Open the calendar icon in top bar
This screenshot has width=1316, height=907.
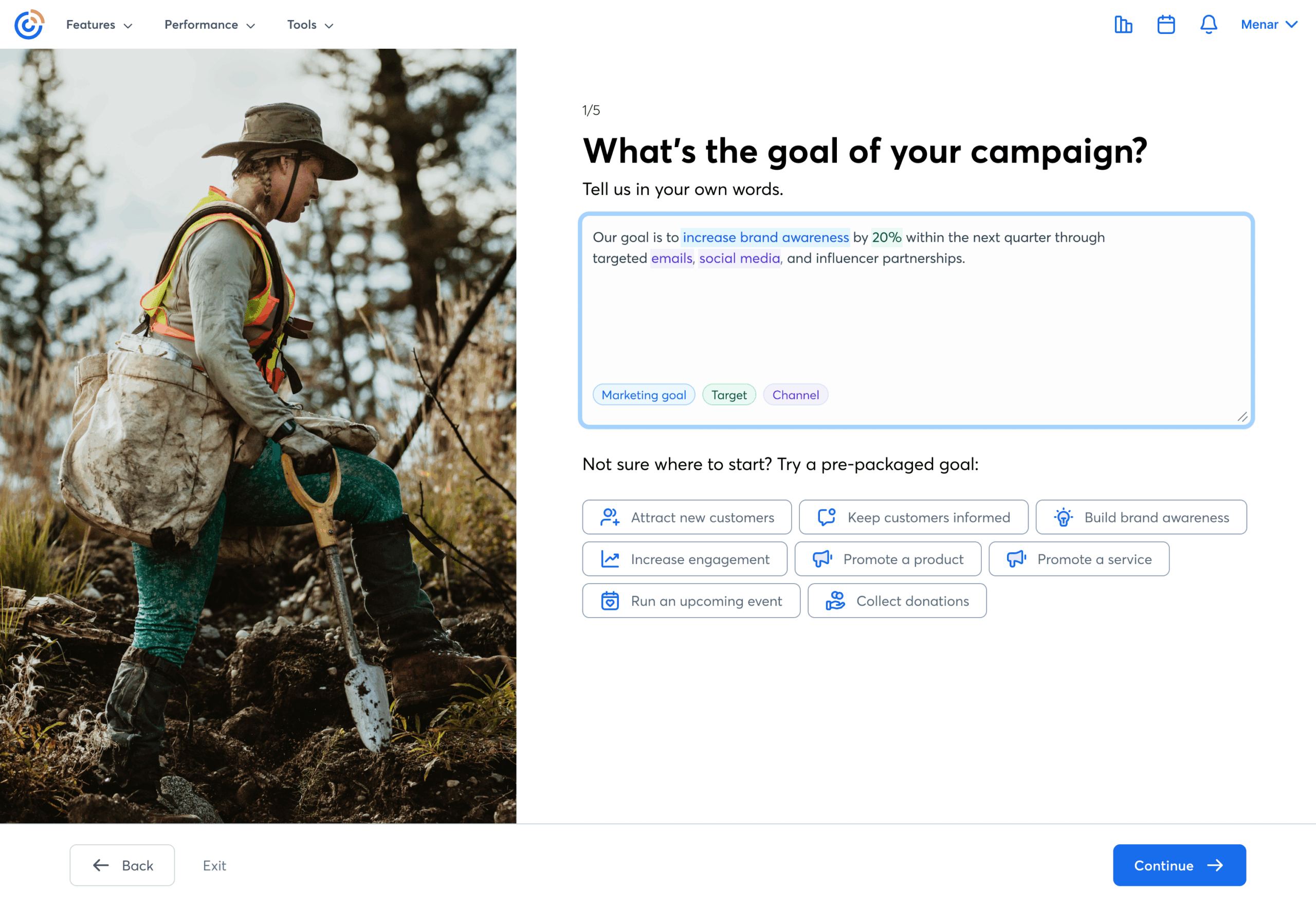1165,25
